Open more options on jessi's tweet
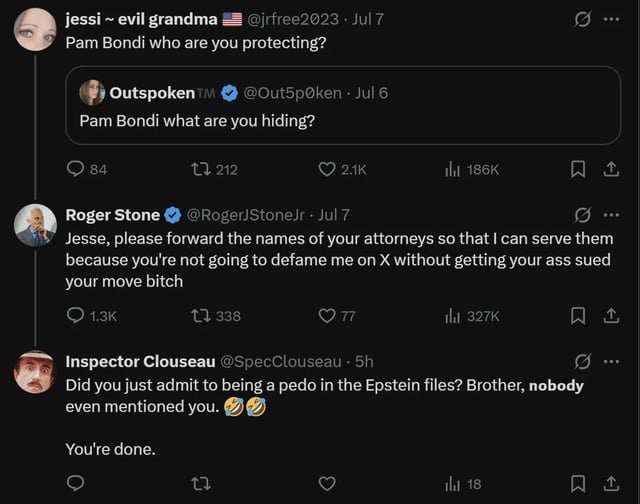Viewport: 640px width, 504px height. [611, 19]
